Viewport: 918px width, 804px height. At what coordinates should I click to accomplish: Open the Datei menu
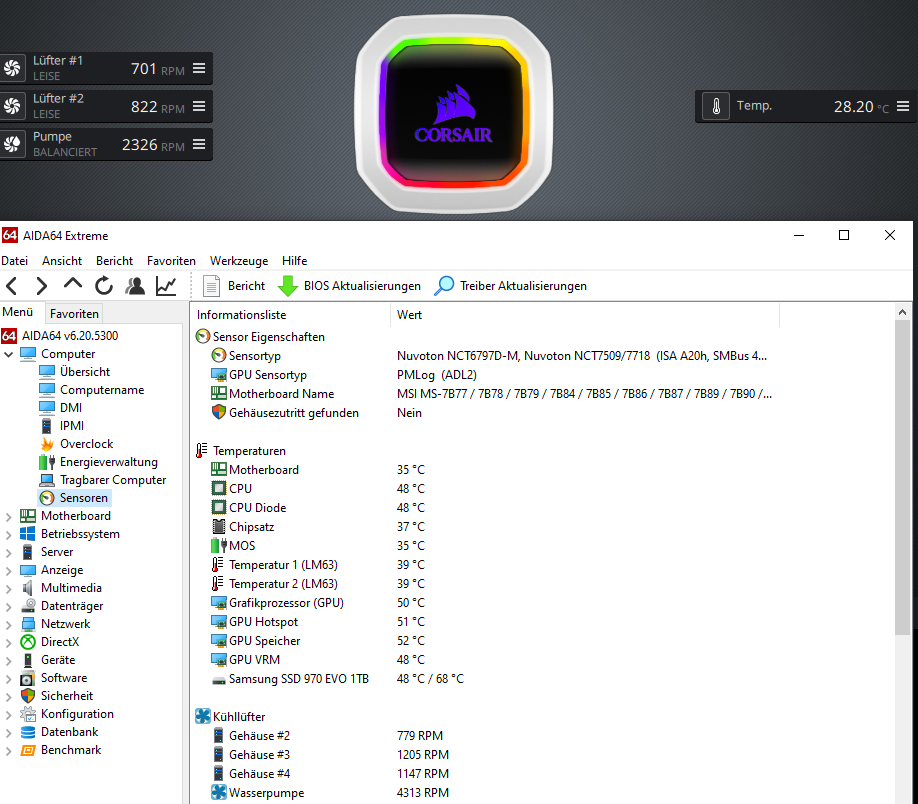[x=15, y=261]
